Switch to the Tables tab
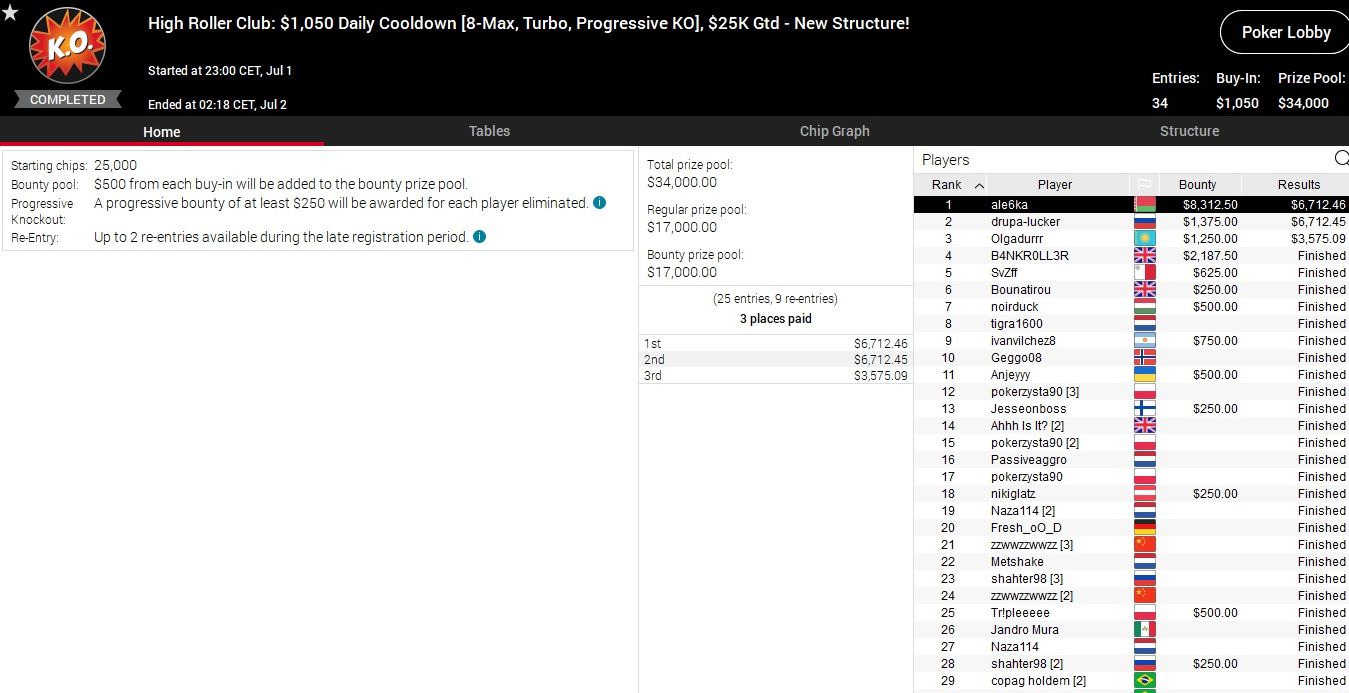 pos(489,131)
